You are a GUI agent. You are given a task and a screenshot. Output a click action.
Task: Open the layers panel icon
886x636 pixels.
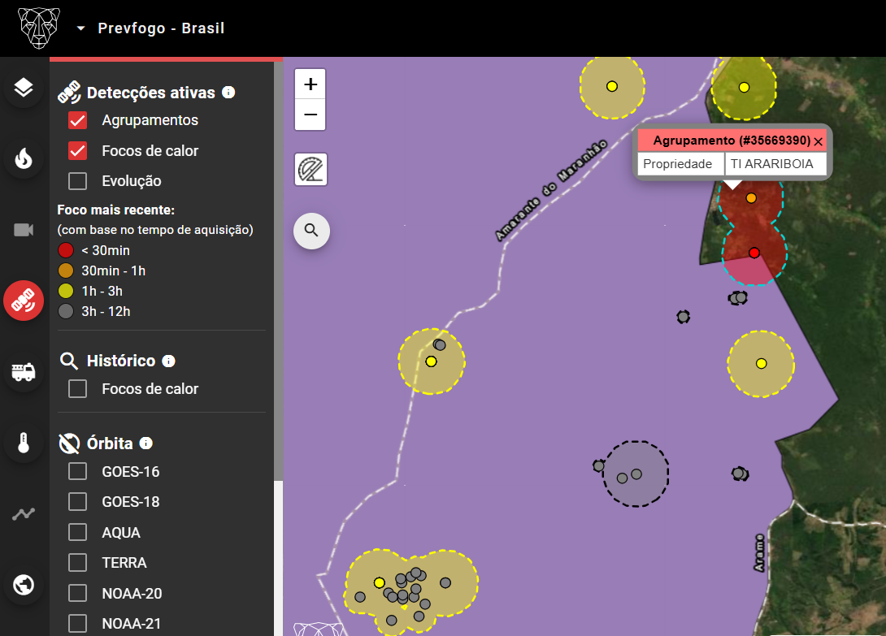tap(23, 88)
